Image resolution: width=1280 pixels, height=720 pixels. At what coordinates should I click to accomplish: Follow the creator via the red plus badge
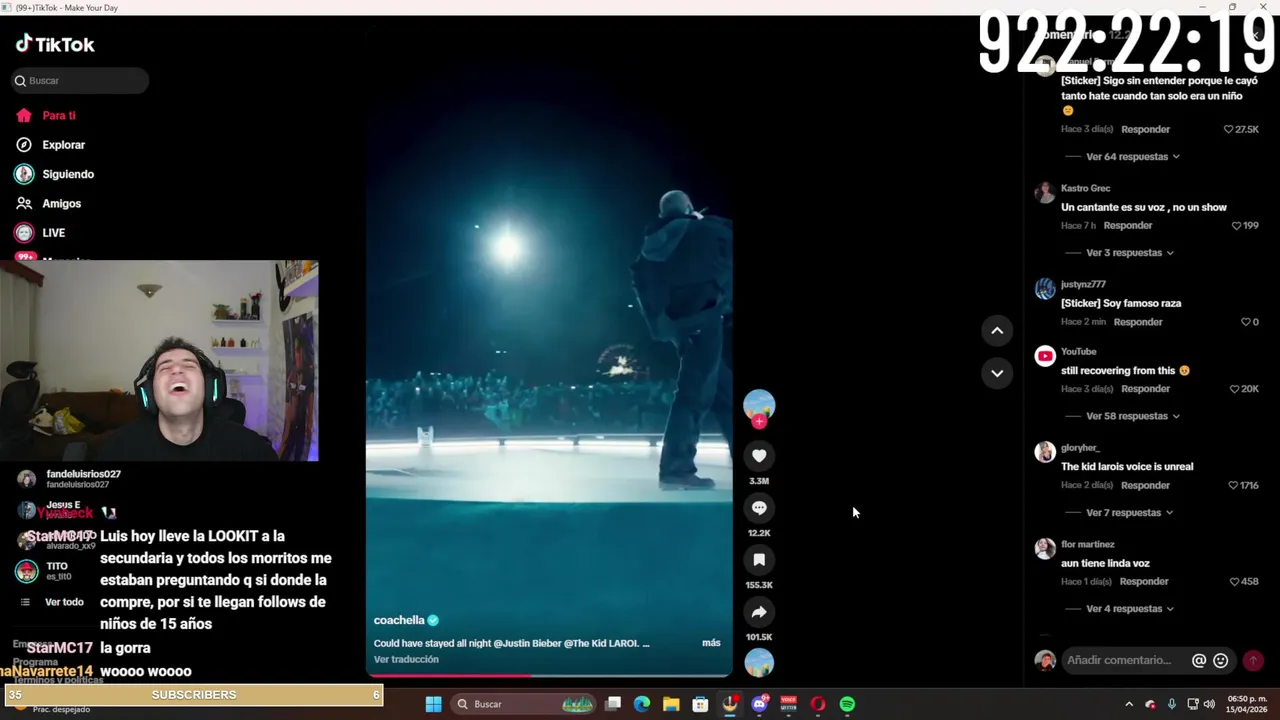coord(759,422)
